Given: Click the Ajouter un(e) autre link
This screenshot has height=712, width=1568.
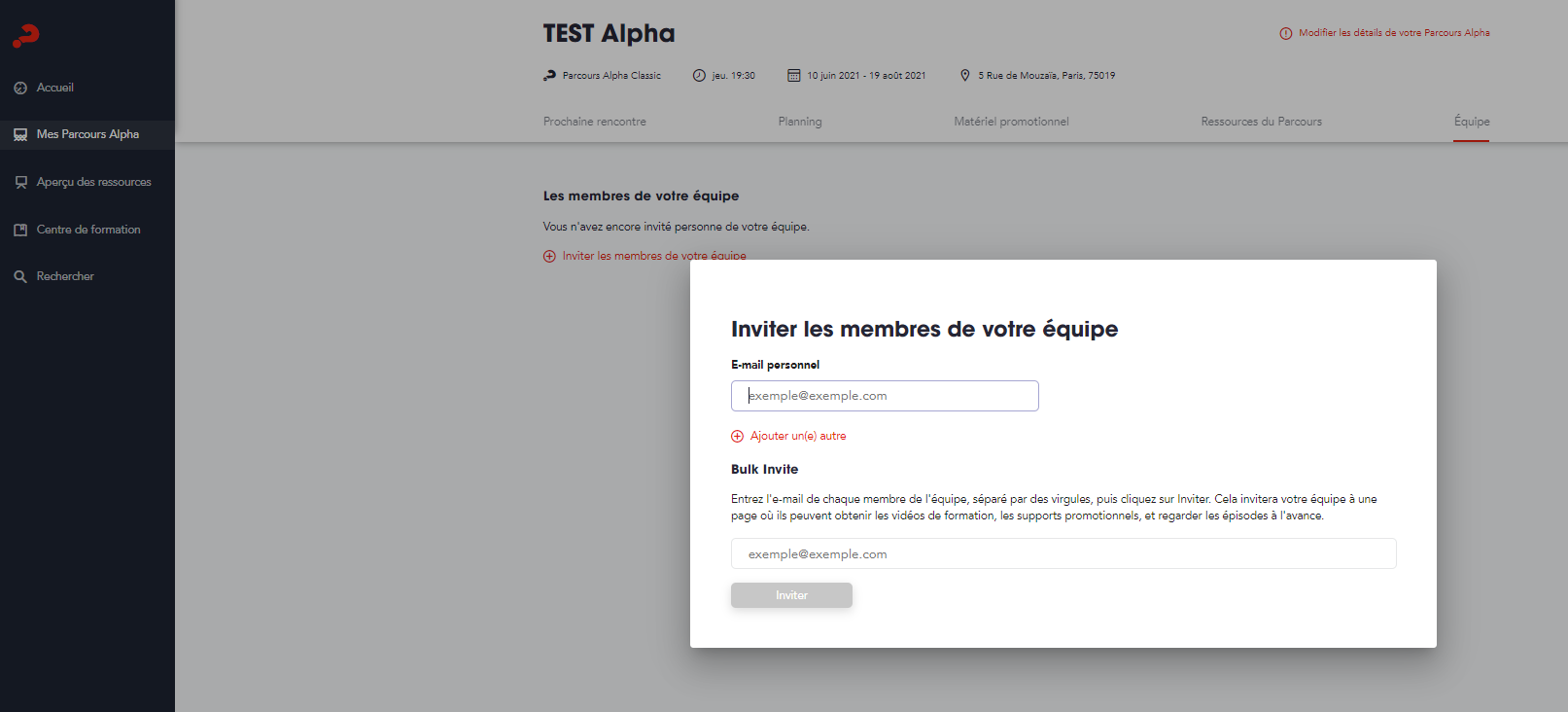Looking at the screenshot, I should (798, 436).
